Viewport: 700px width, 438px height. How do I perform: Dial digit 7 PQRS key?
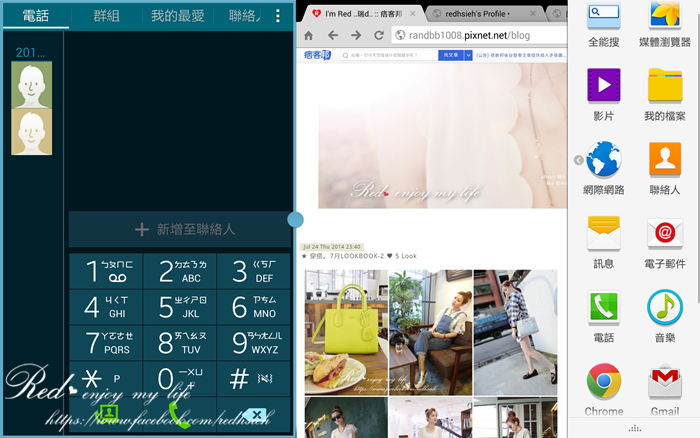pos(106,343)
